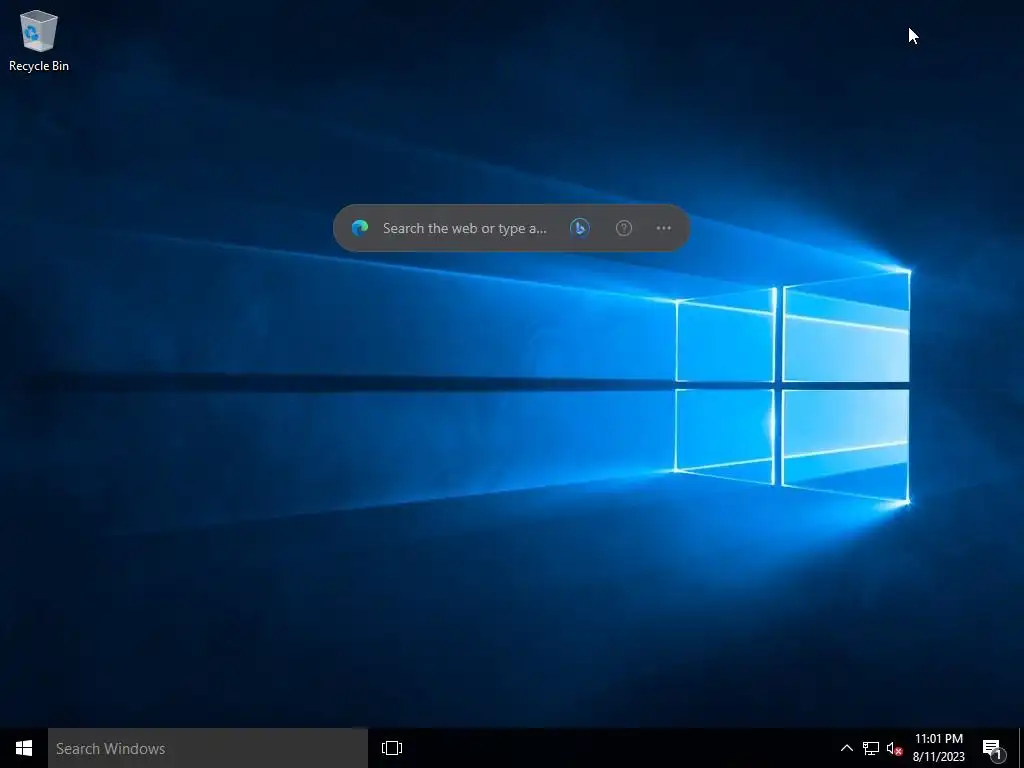
Task: Click the Search Windows taskbar box
Action: [208, 748]
